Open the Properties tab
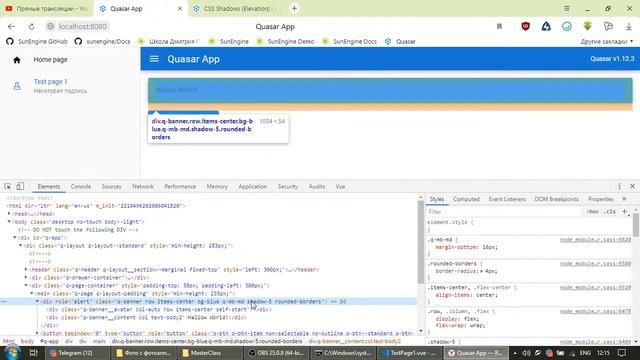 pyautogui.click(x=600, y=199)
